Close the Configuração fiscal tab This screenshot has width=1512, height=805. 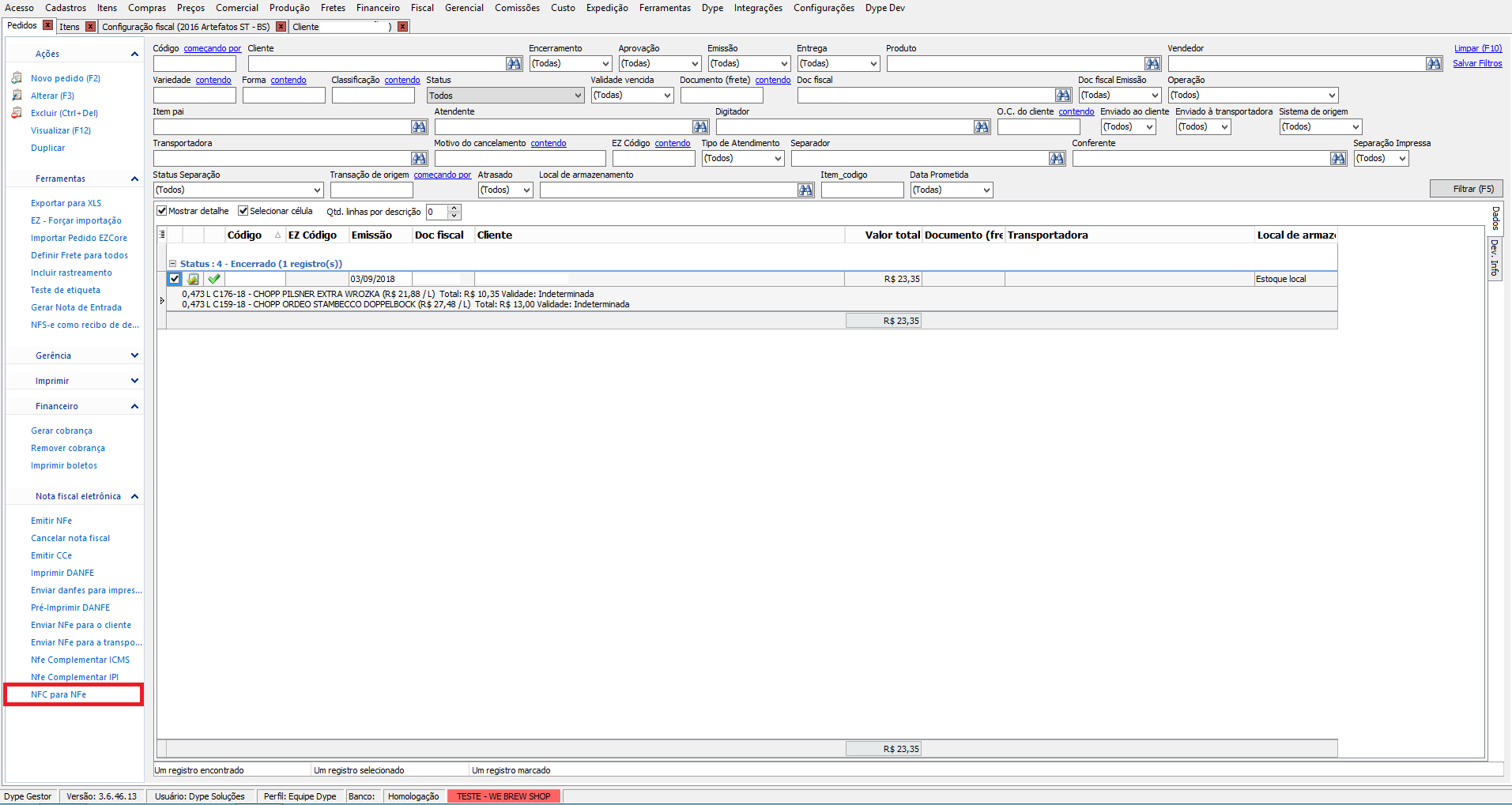[281, 27]
